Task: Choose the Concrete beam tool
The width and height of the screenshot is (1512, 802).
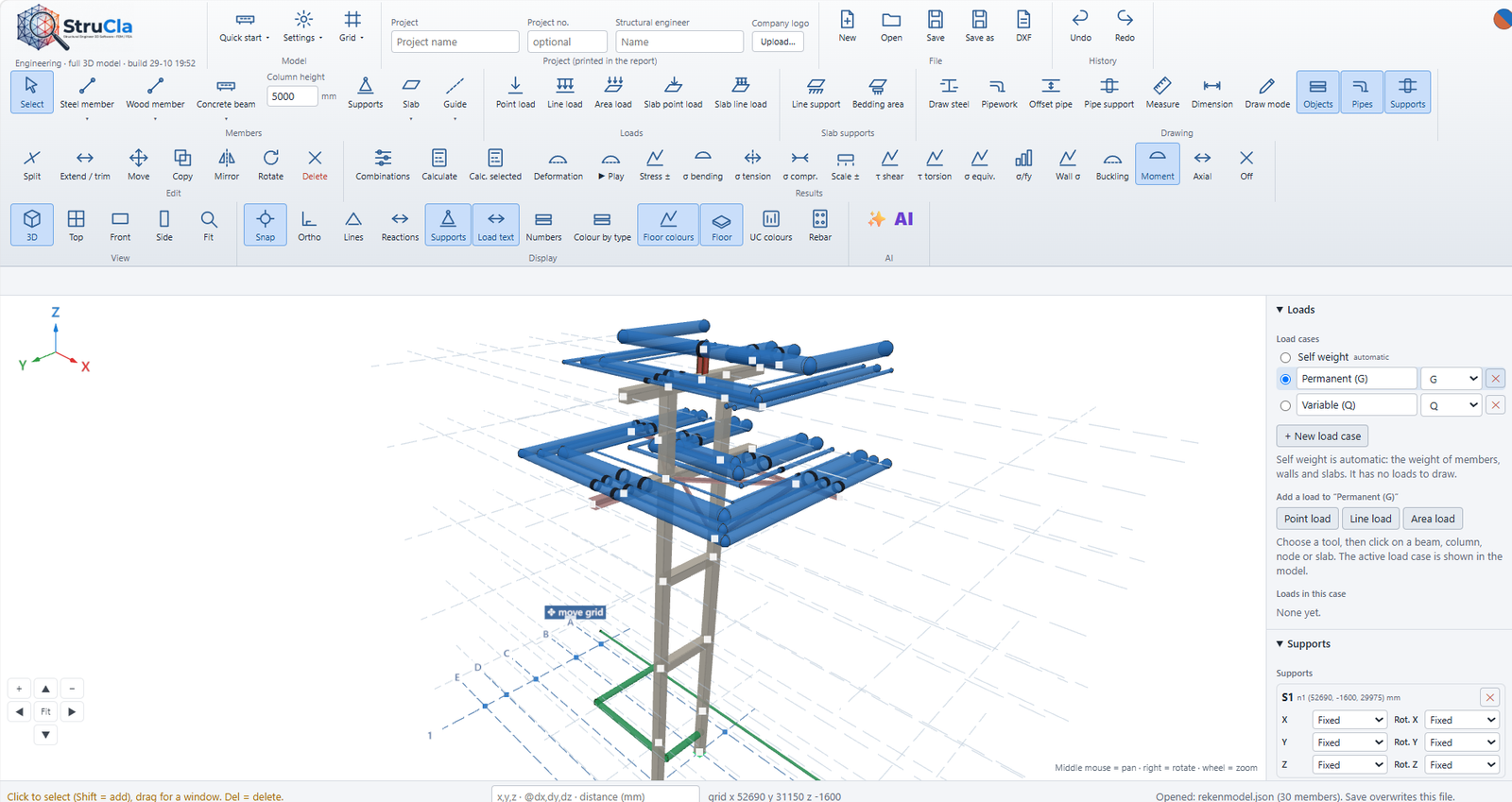Action: point(226,93)
